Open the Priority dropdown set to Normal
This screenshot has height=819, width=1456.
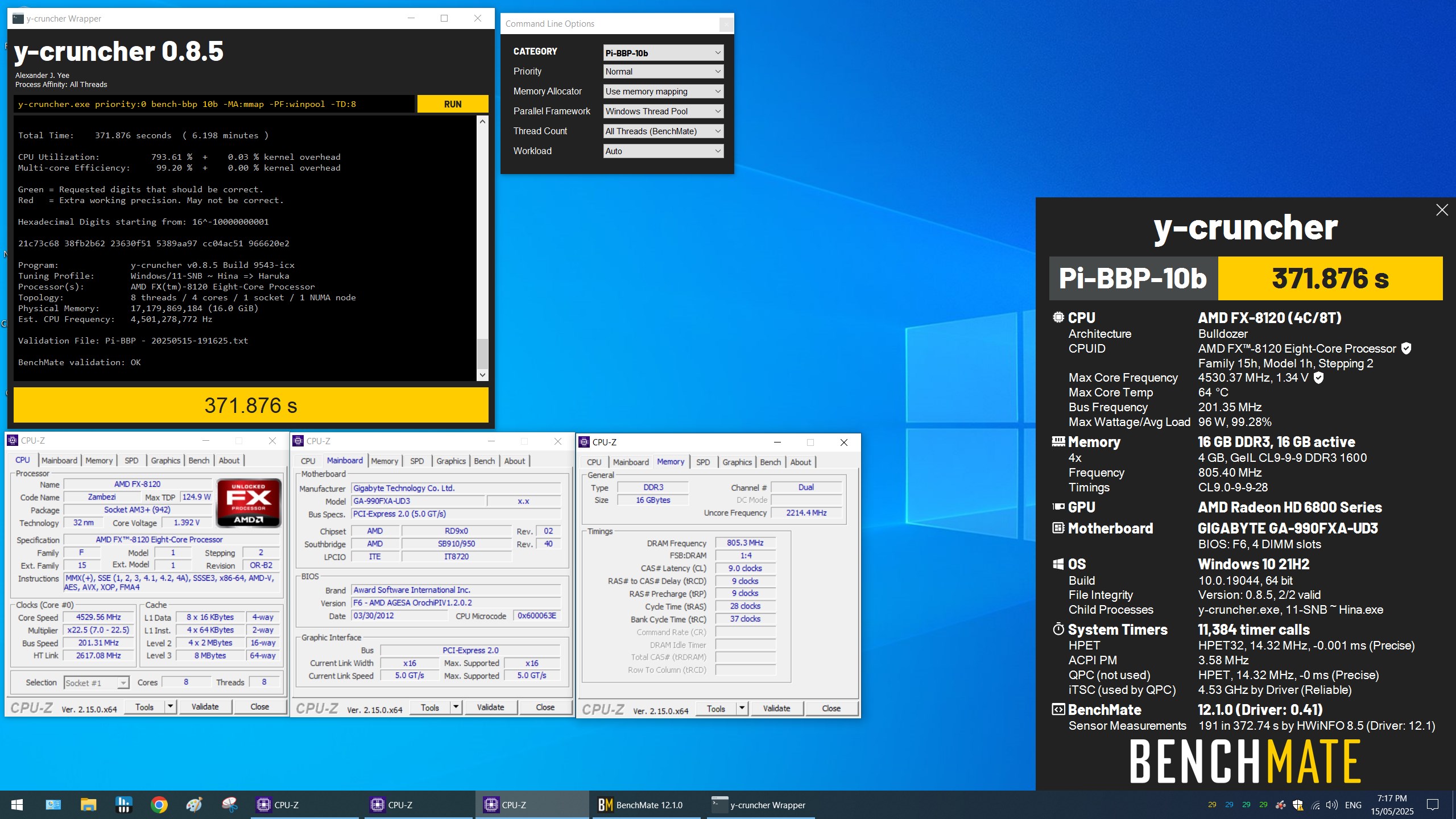(x=663, y=72)
